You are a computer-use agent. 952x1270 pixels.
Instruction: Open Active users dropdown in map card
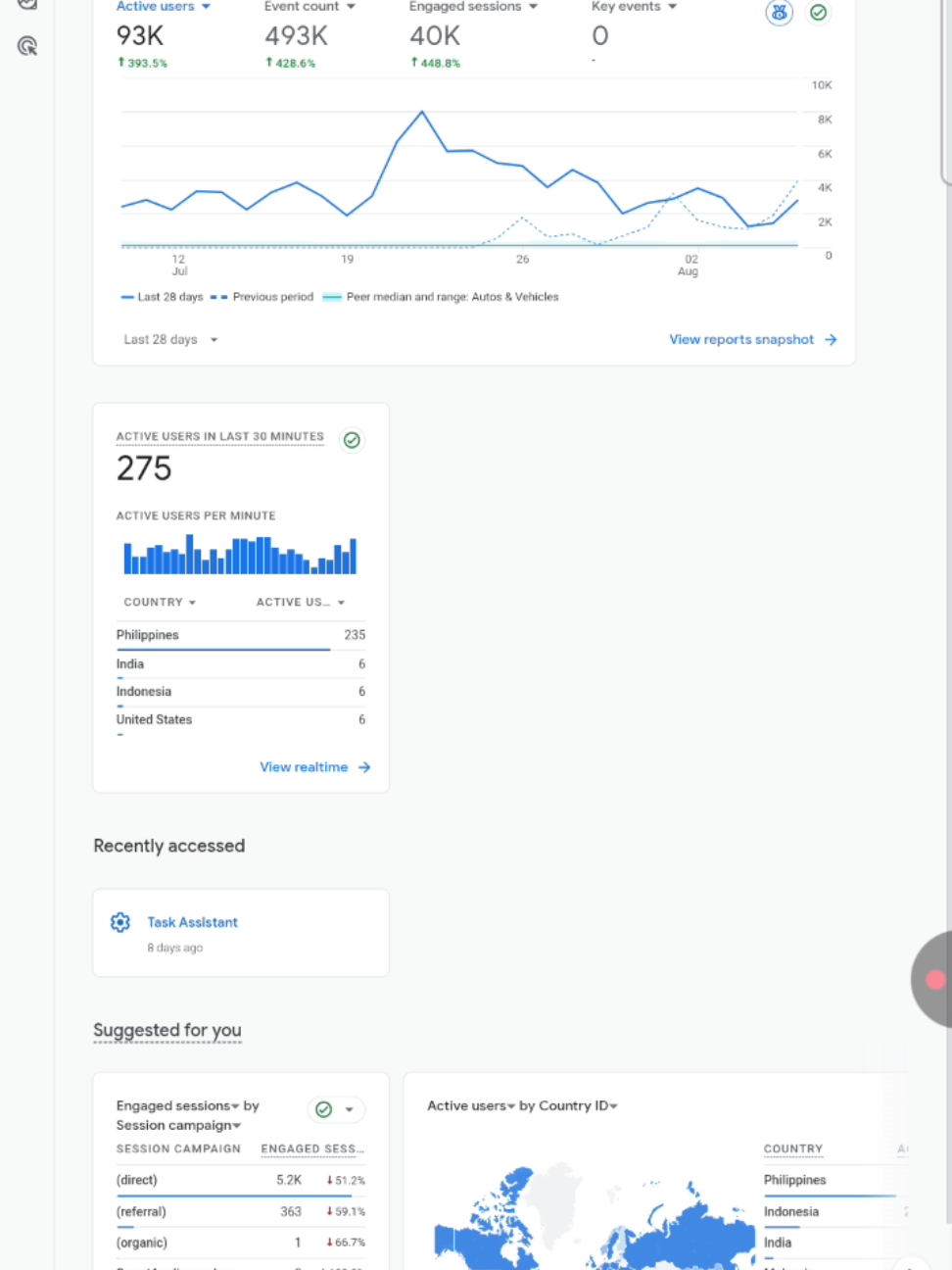pos(471,1105)
